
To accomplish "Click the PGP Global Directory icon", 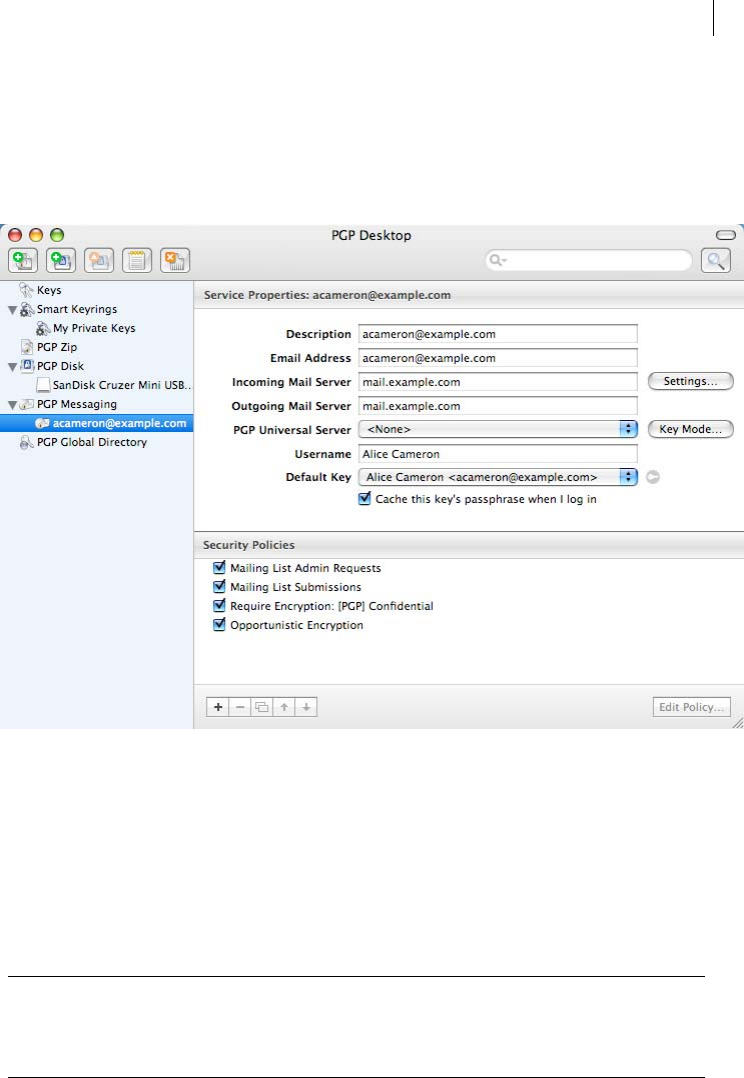I will coord(27,442).
